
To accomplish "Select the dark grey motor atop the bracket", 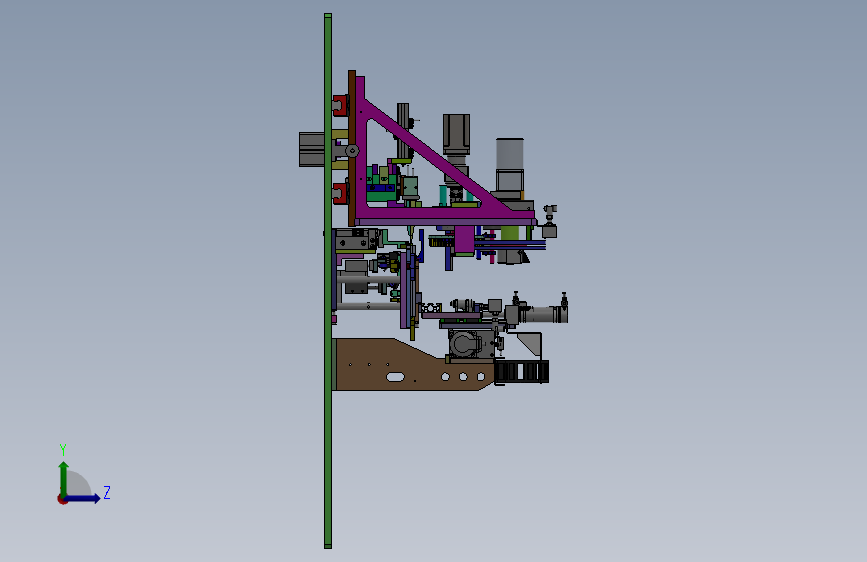I will pos(456,134).
